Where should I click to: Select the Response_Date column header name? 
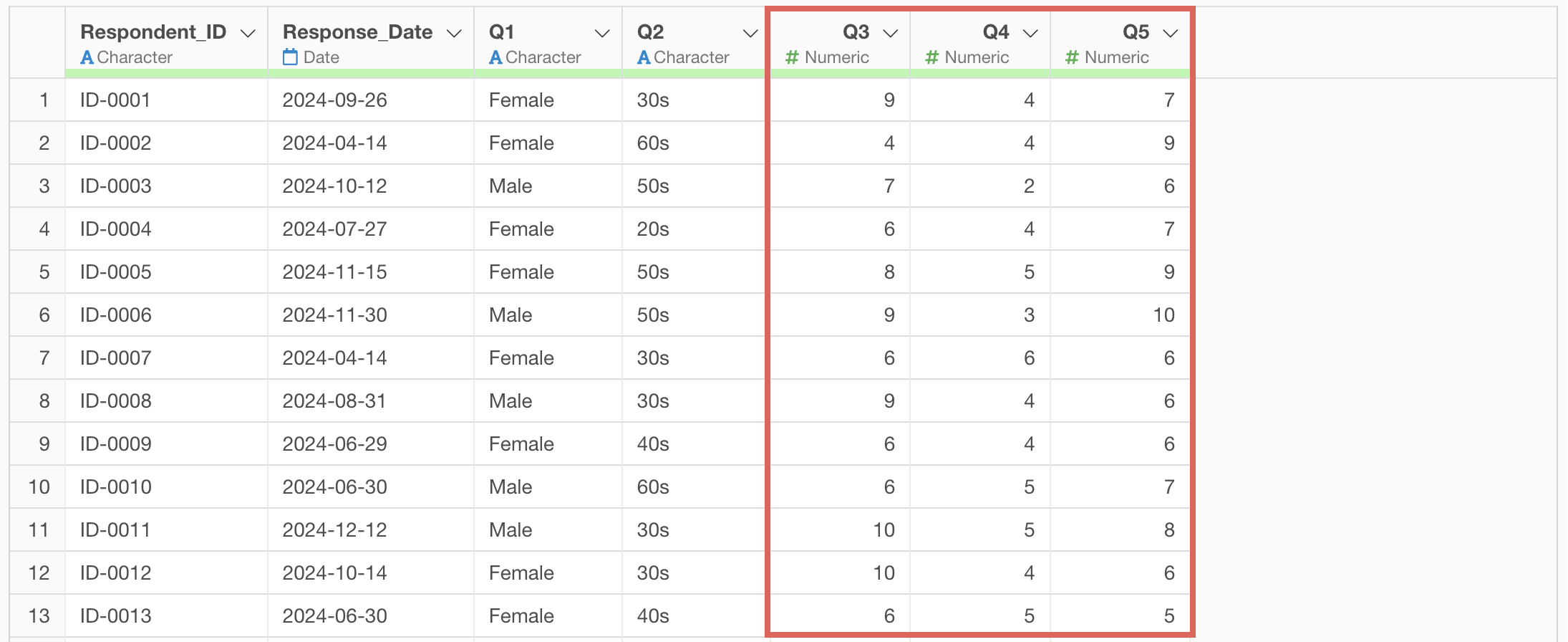pos(357,32)
